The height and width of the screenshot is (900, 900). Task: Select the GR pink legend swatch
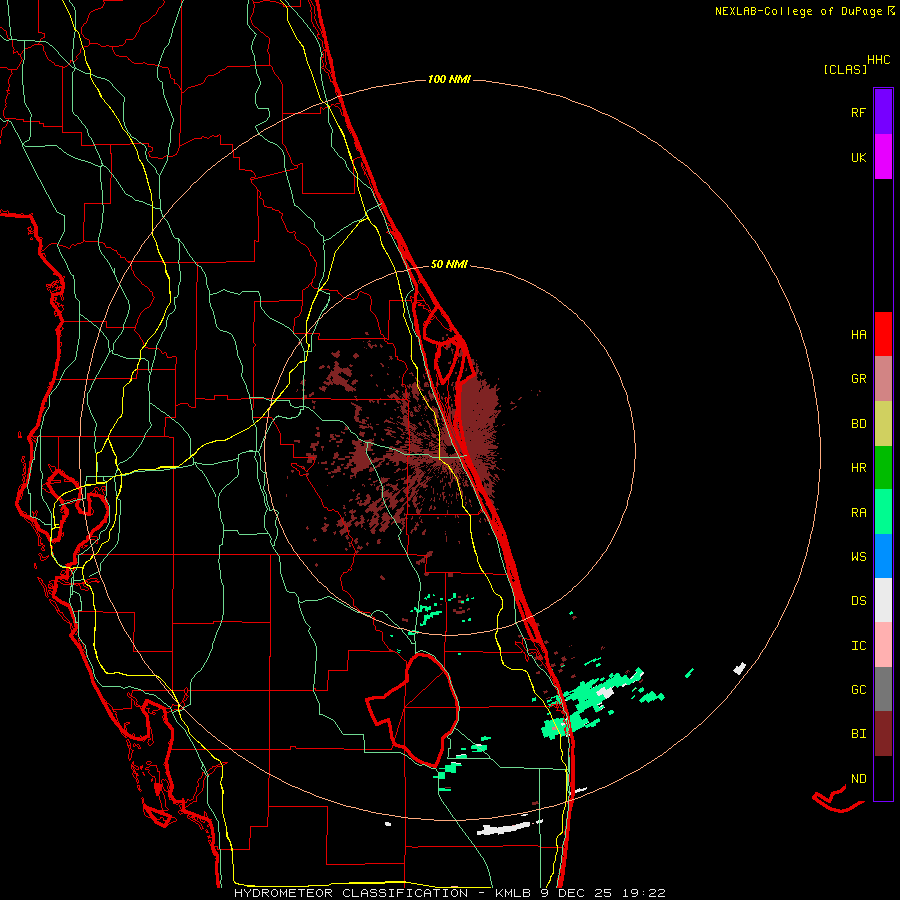(x=883, y=379)
